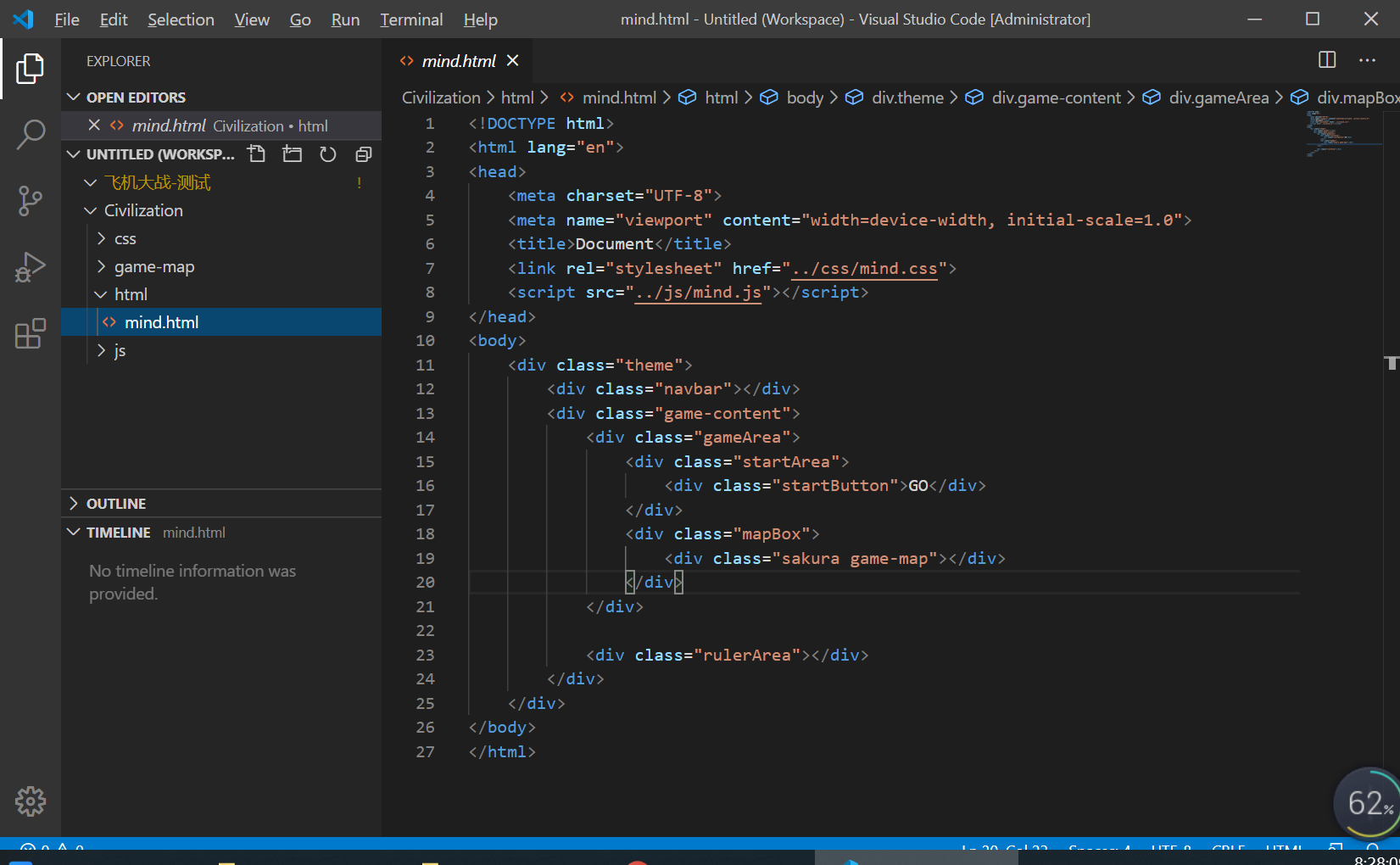Click the 62% circular usage widget

1368,802
